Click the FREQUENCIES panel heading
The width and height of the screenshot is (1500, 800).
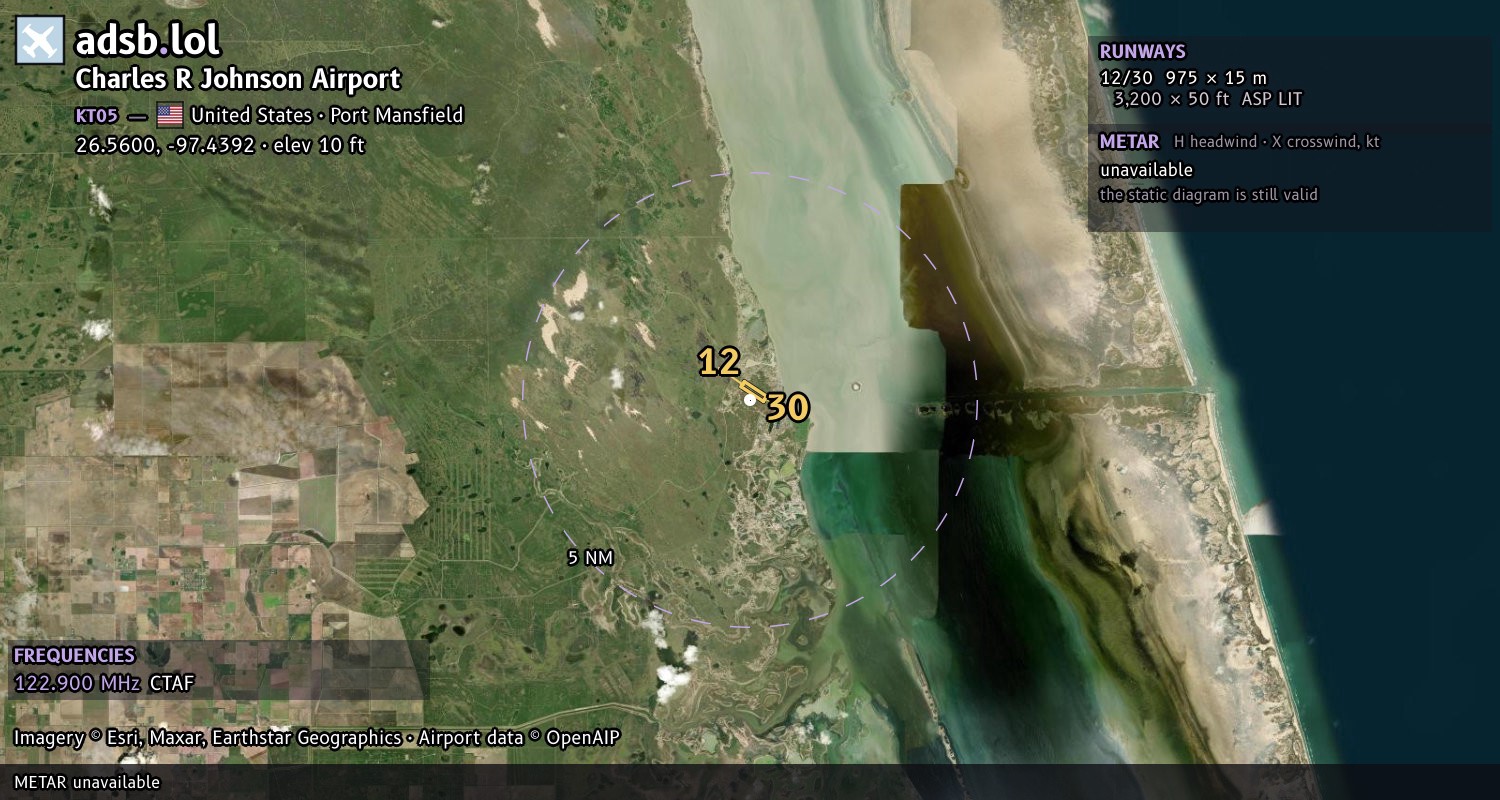(x=74, y=656)
